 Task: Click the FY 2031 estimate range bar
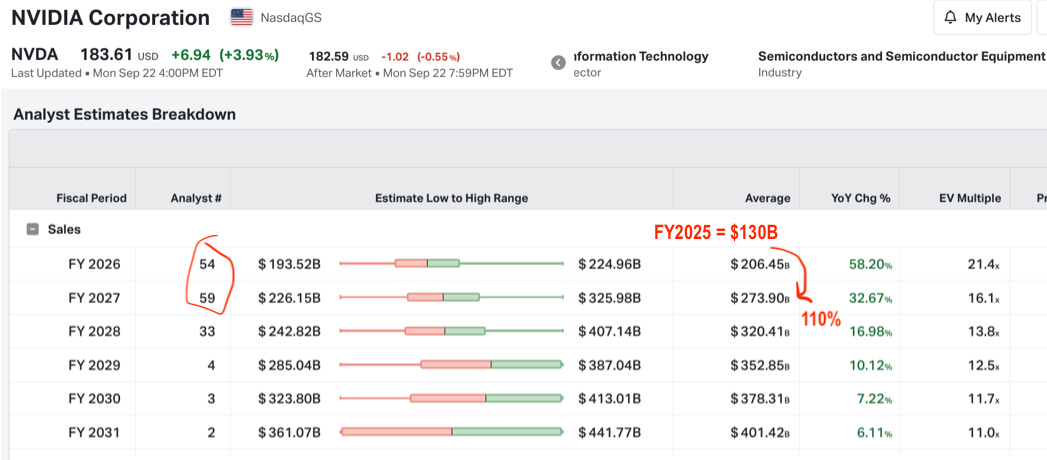[452, 433]
